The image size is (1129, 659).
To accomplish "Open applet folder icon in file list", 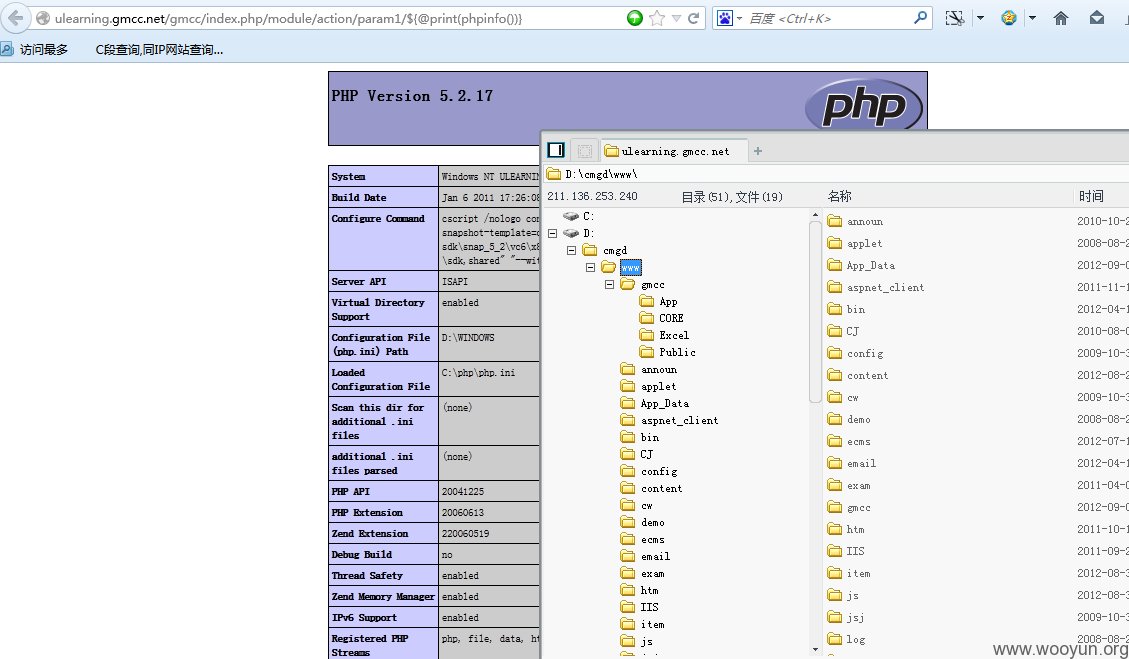I will [835, 243].
